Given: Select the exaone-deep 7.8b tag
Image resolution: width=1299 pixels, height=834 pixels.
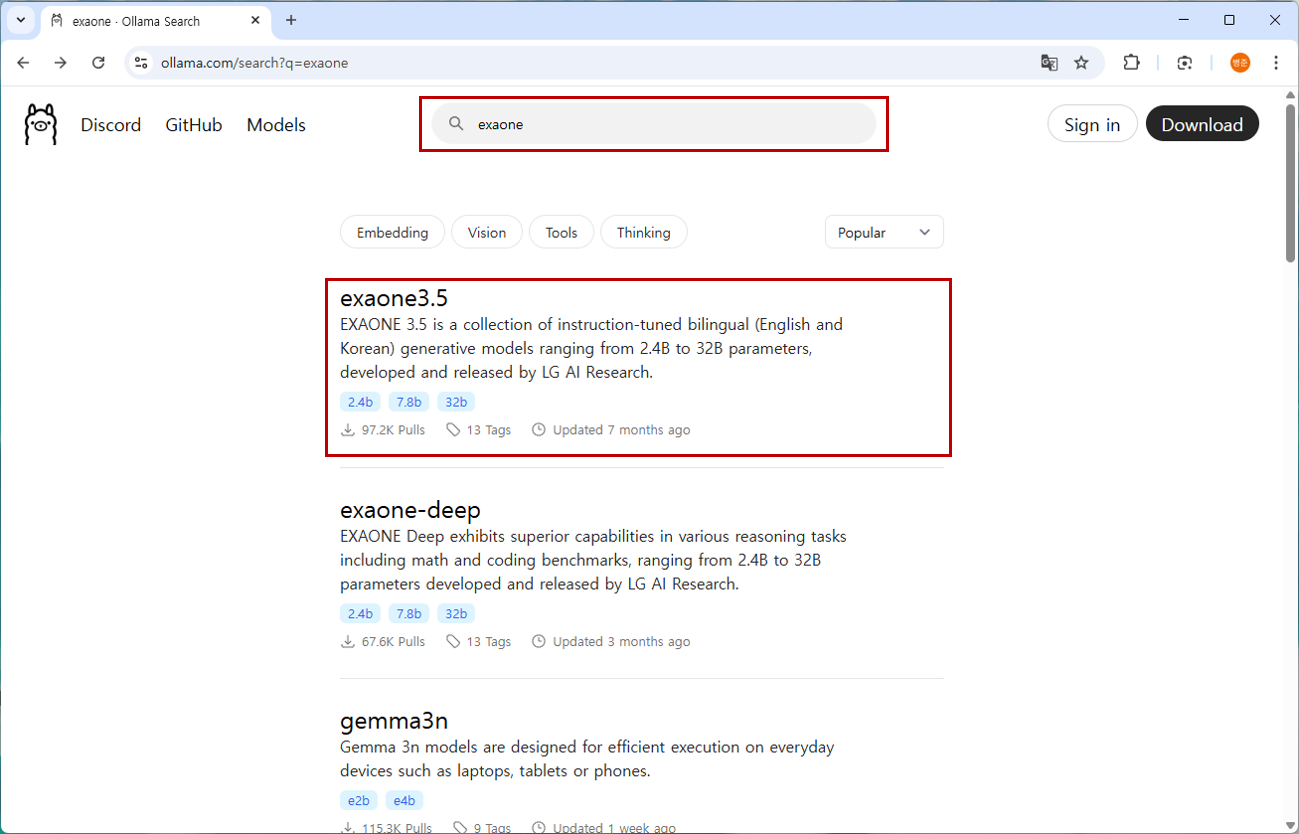Looking at the screenshot, I should (408, 613).
